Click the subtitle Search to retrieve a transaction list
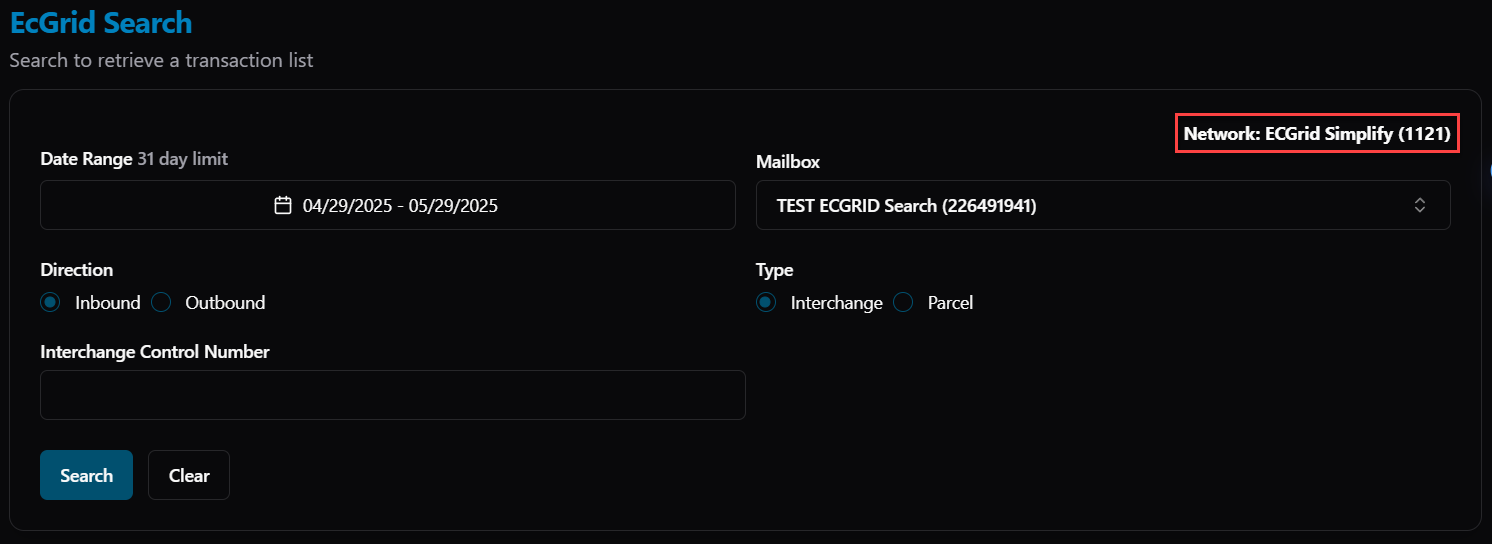The height and width of the screenshot is (544, 1492). [161, 60]
